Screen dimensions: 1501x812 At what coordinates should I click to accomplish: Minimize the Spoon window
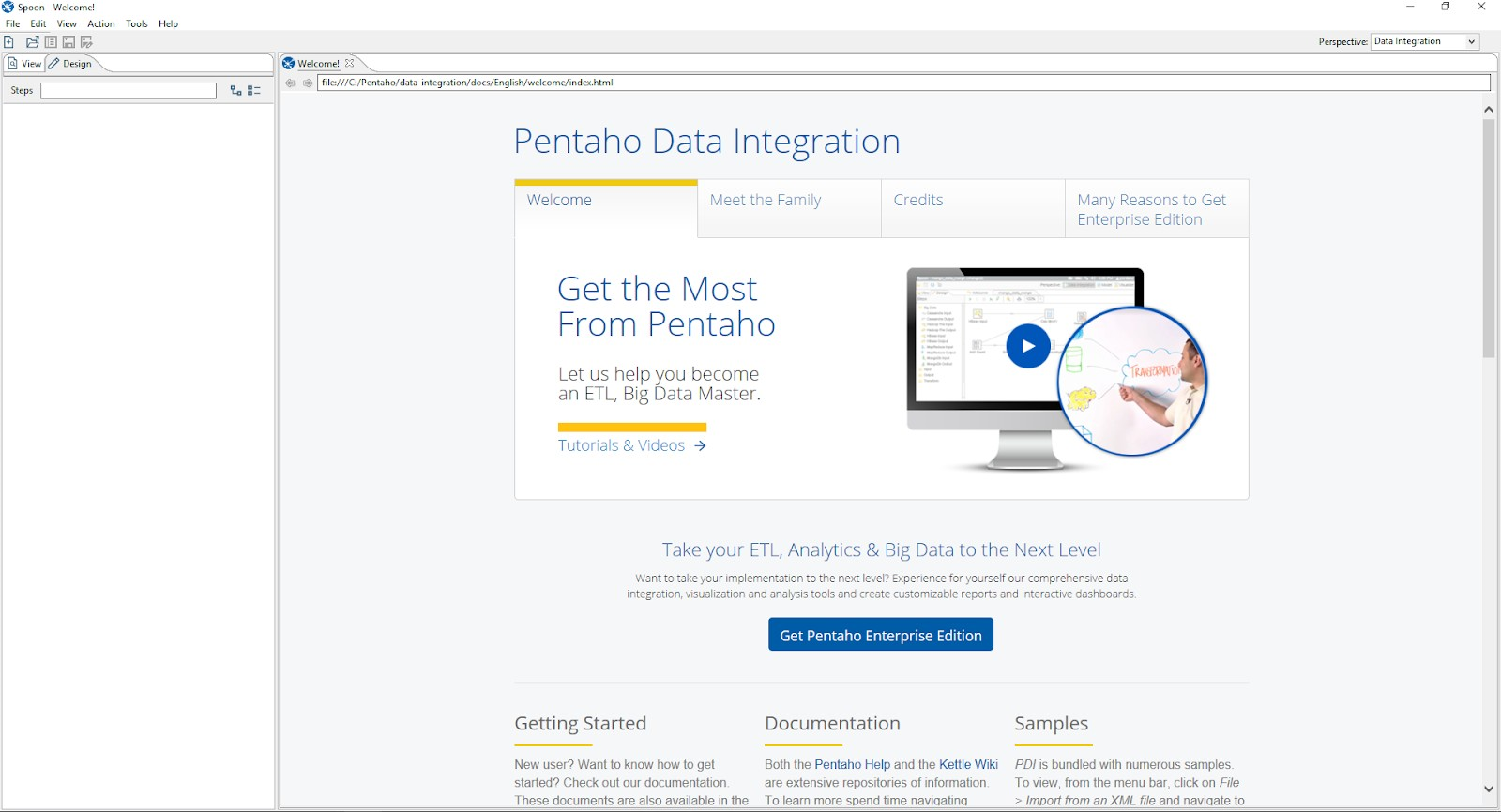pyautogui.click(x=1410, y=8)
